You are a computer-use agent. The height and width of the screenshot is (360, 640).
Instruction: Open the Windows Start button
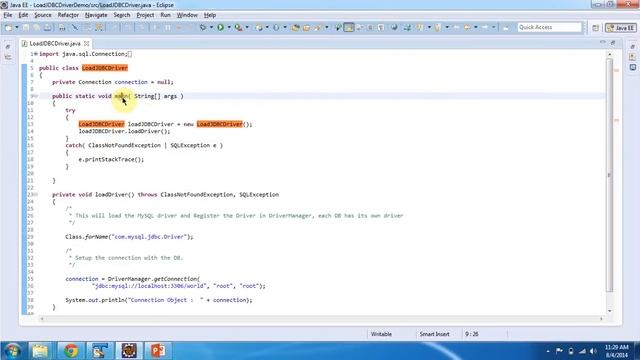tap(12, 351)
